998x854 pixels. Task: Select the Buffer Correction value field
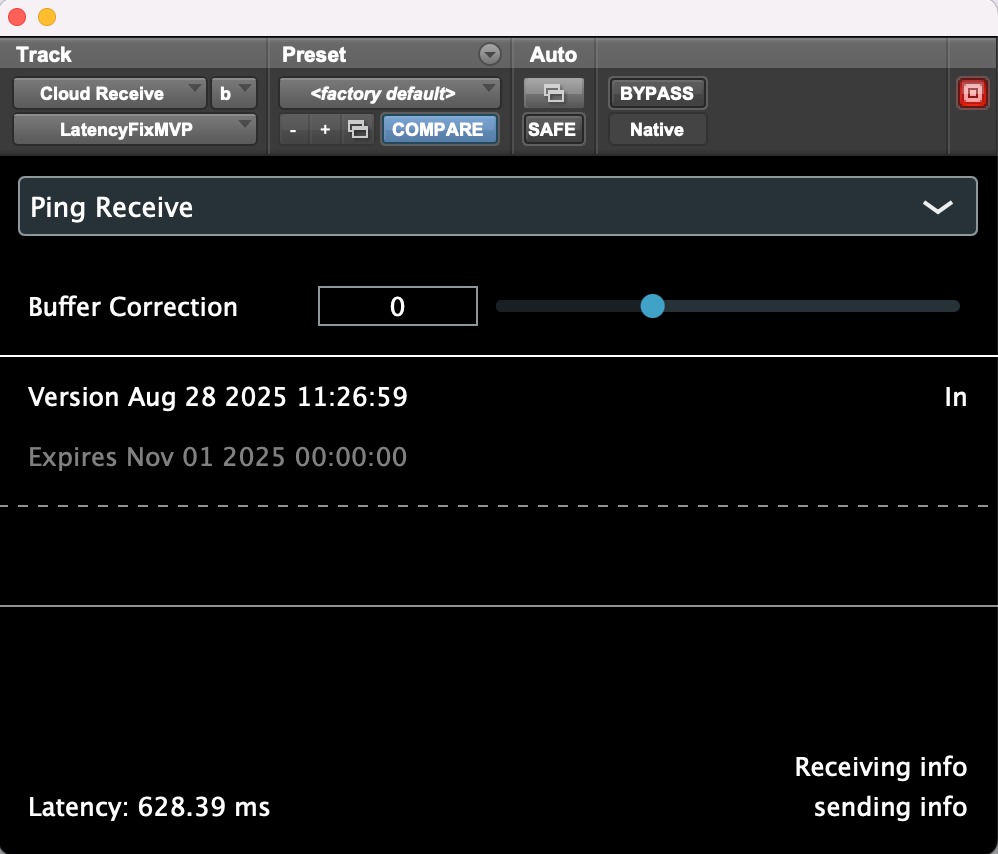click(x=397, y=306)
